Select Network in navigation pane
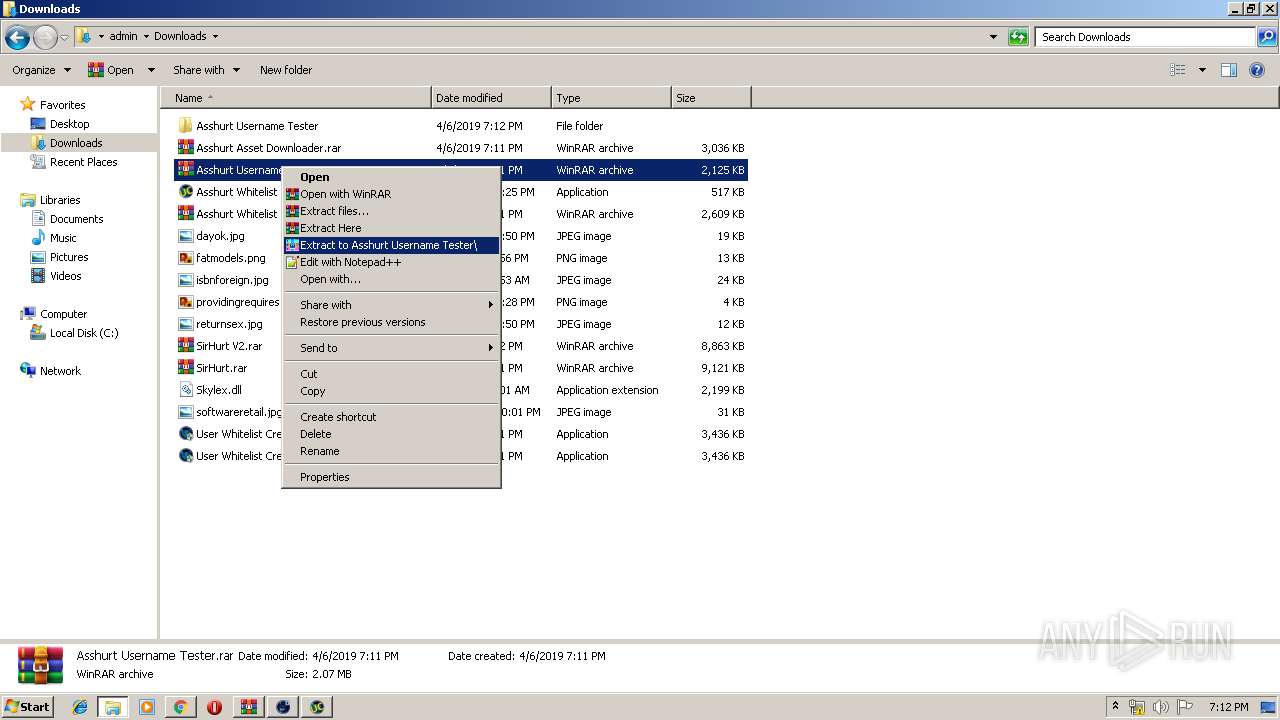The width and height of the screenshot is (1280, 720). [x=60, y=371]
